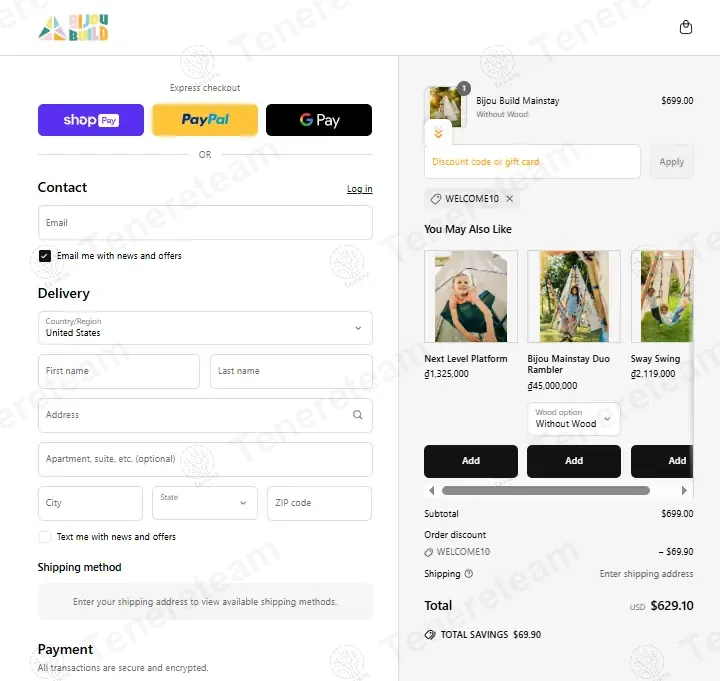Choose PayPal express checkout
This screenshot has width=720, height=681.
(x=205, y=120)
